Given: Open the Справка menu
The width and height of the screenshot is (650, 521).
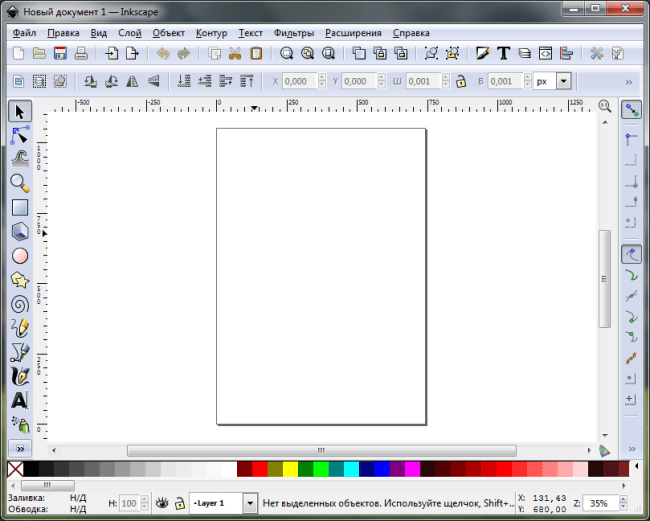Looking at the screenshot, I should (411, 33).
